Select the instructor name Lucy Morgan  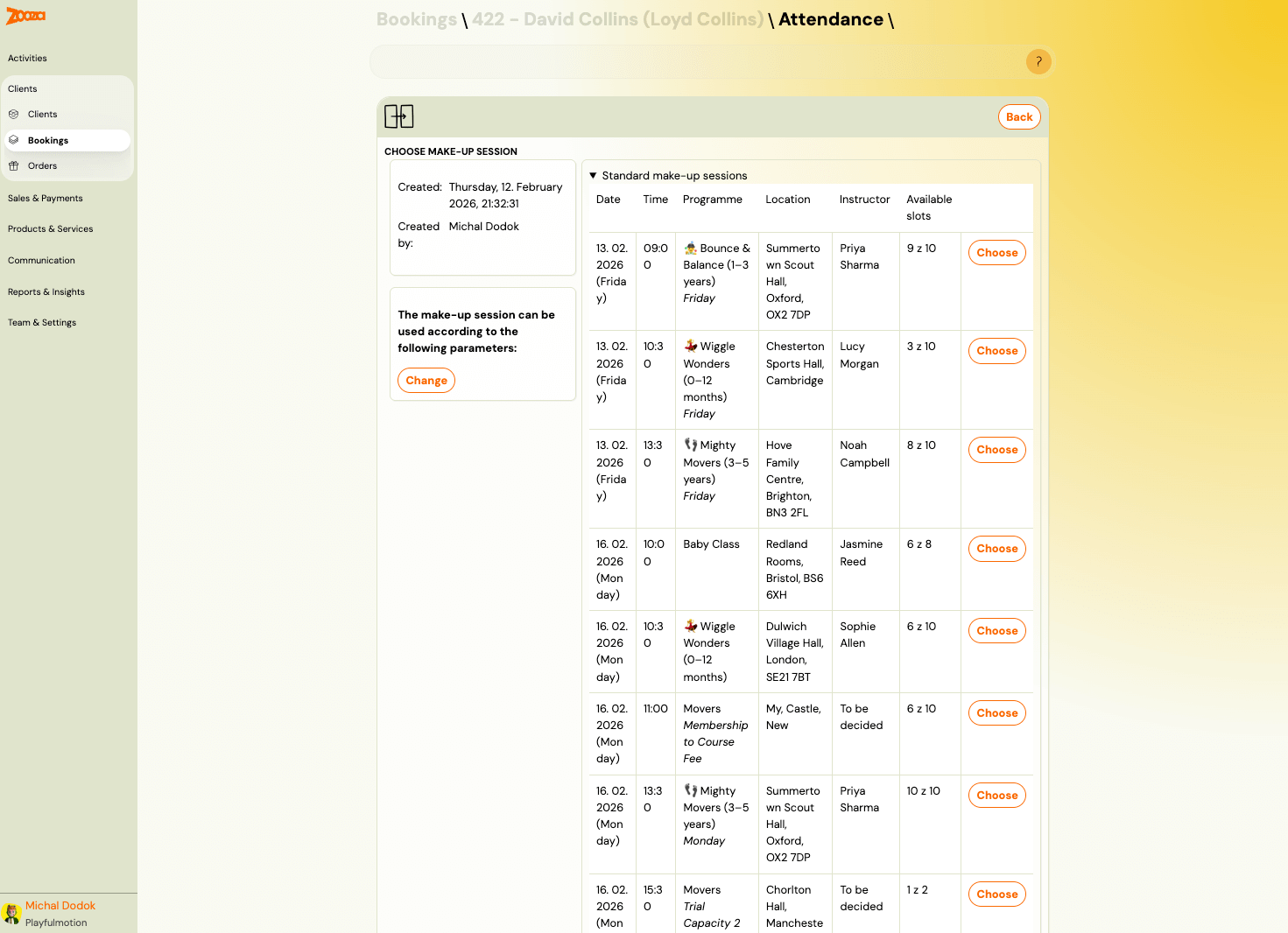point(860,355)
